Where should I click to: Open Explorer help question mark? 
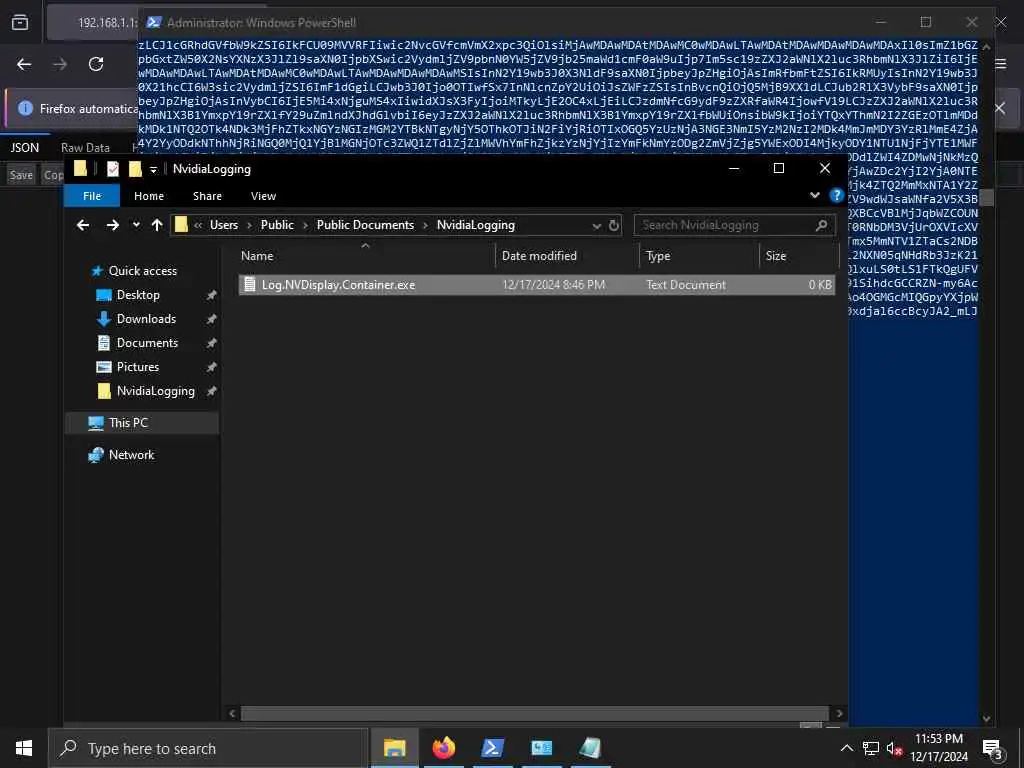836,195
